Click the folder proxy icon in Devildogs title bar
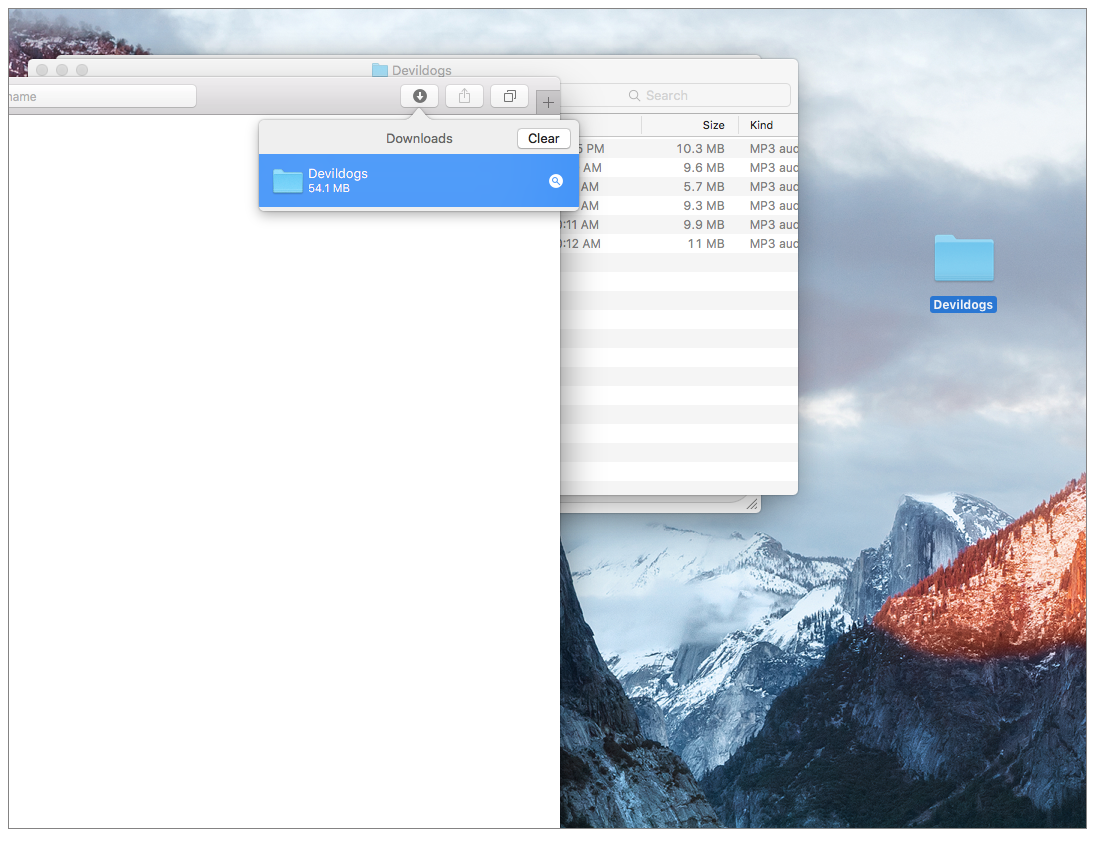This screenshot has width=1097, height=842. coord(380,70)
